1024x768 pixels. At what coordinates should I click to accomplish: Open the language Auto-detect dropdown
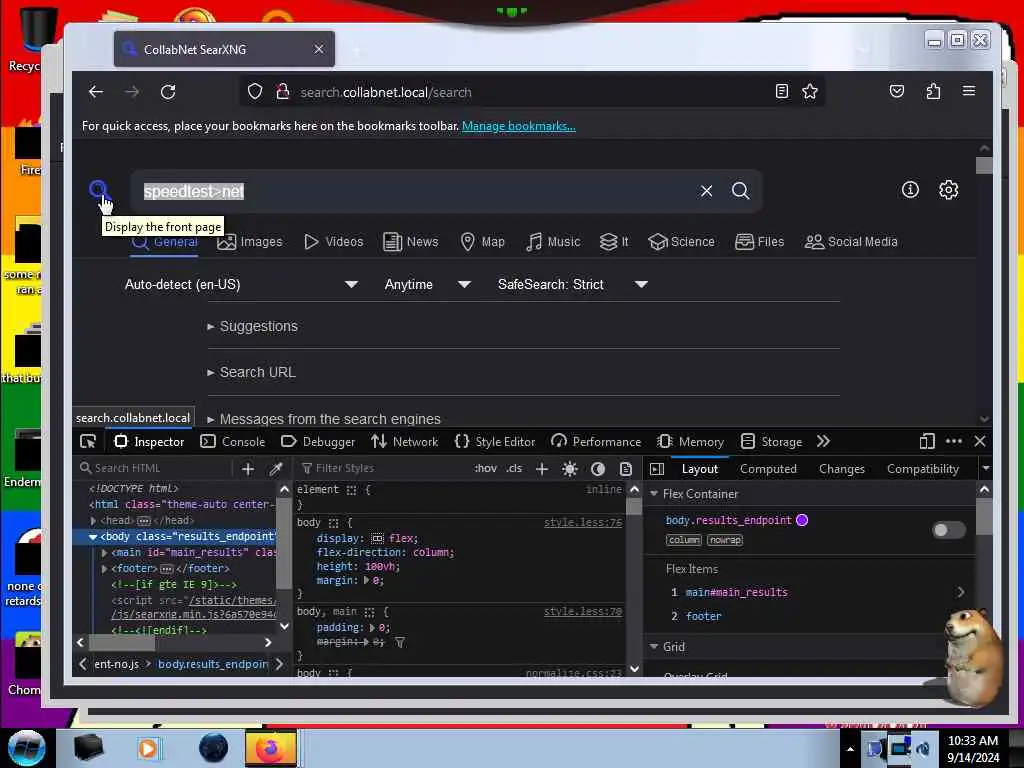(242, 285)
